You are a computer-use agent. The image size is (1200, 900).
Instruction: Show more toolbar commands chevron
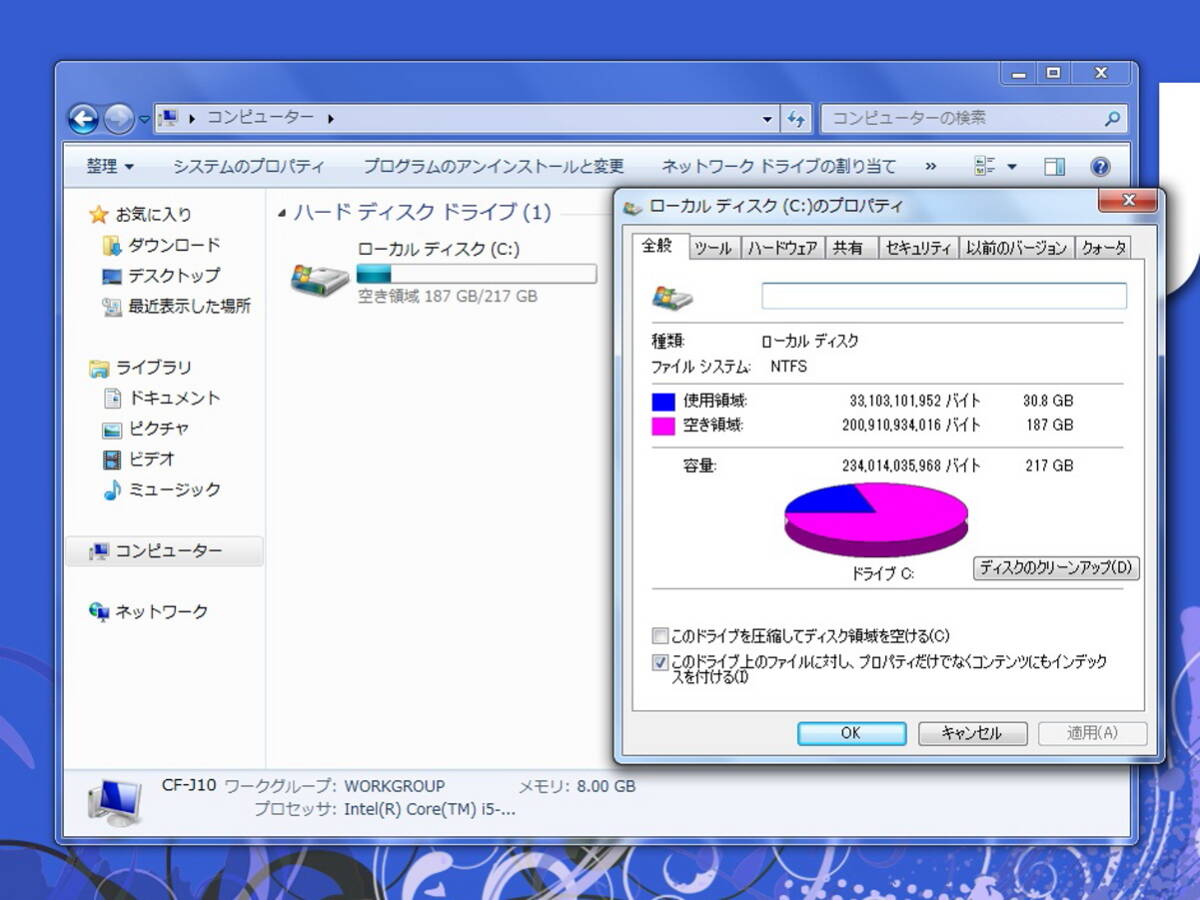coord(931,166)
